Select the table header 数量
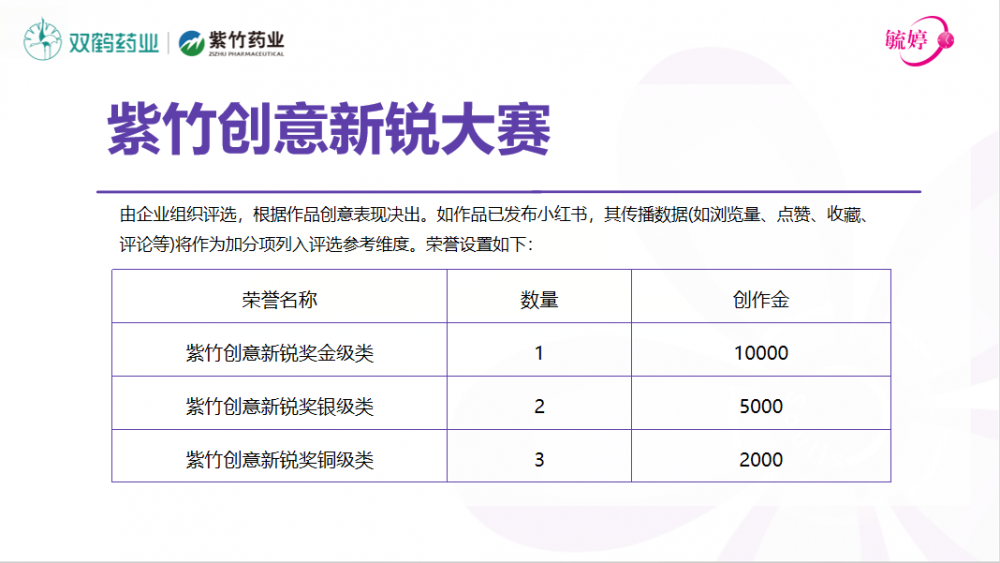Image resolution: width=1000 pixels, height=563 pixels. tap(539, 299)
